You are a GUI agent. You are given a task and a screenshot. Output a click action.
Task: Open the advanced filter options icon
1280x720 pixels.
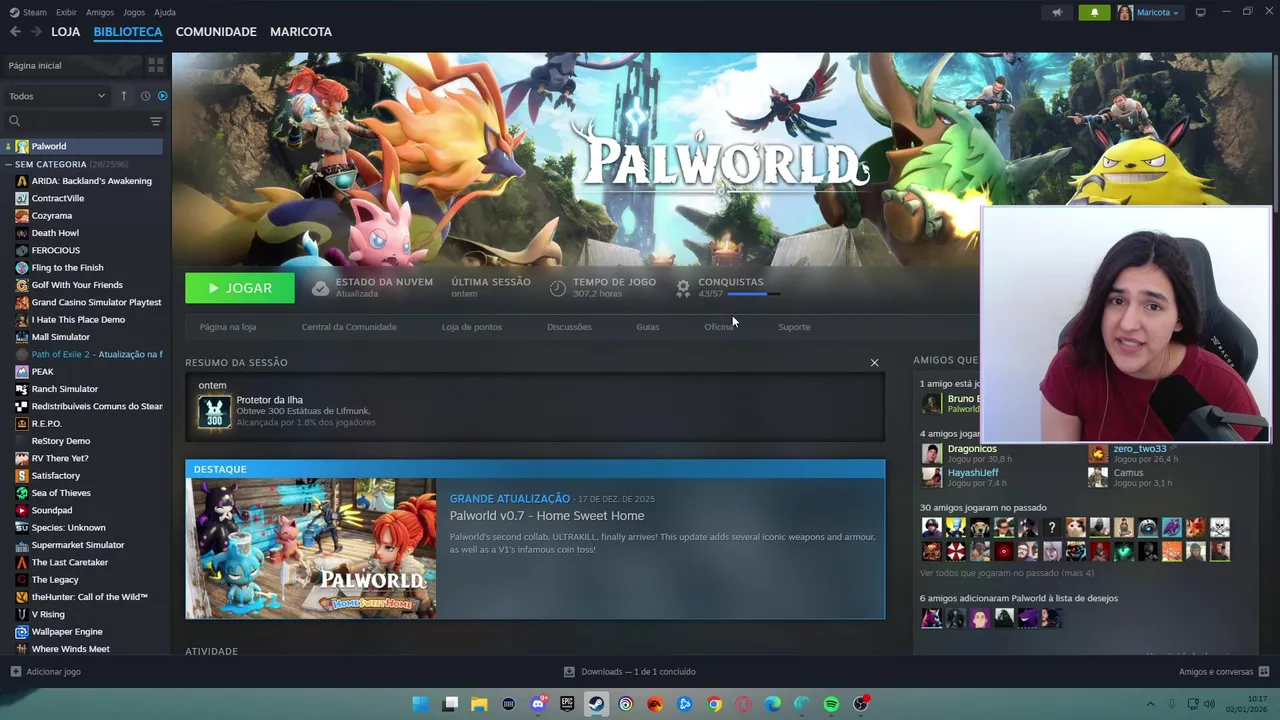(x=155, y=121)
